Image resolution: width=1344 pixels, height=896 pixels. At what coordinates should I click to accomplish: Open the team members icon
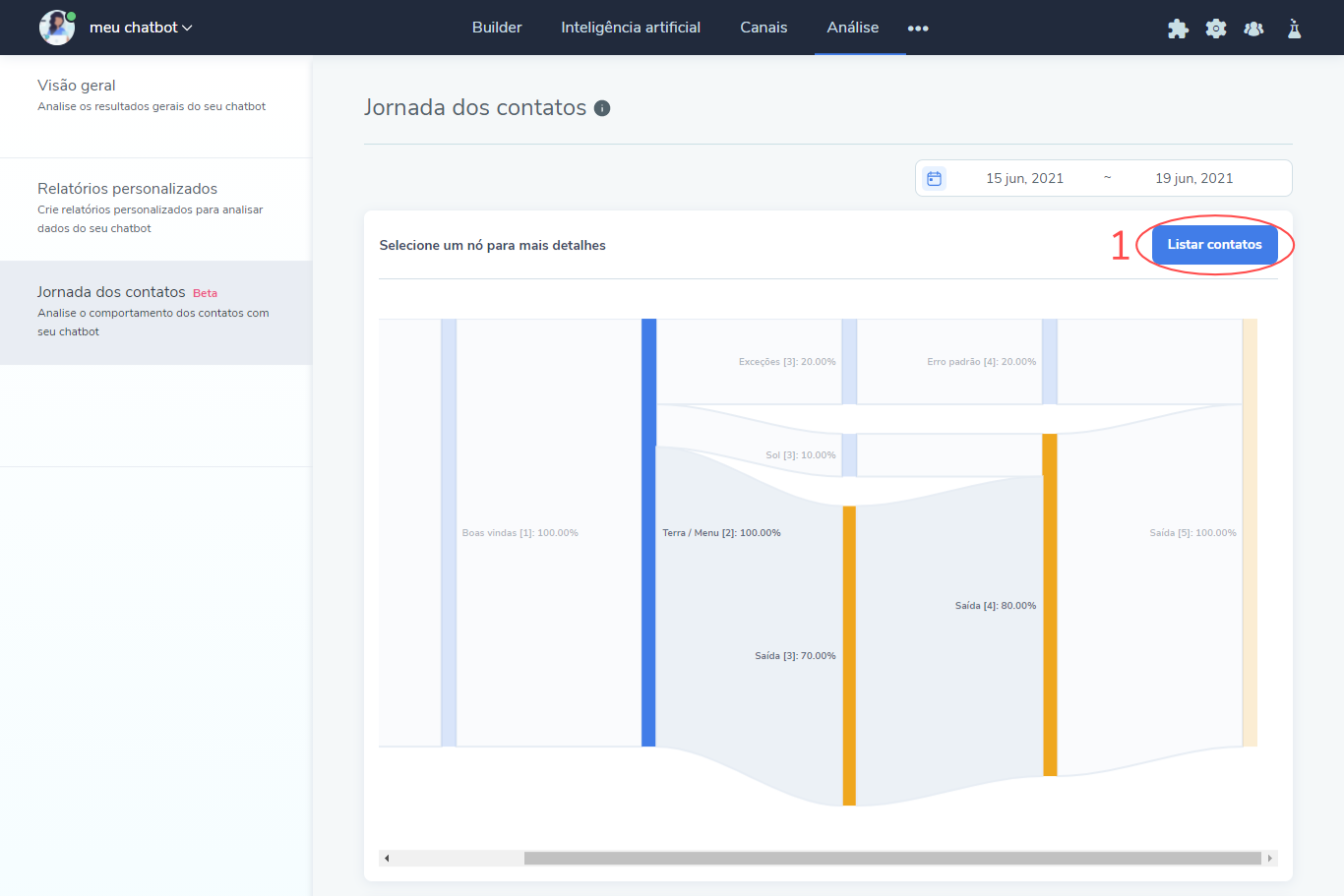point(1253,29)
